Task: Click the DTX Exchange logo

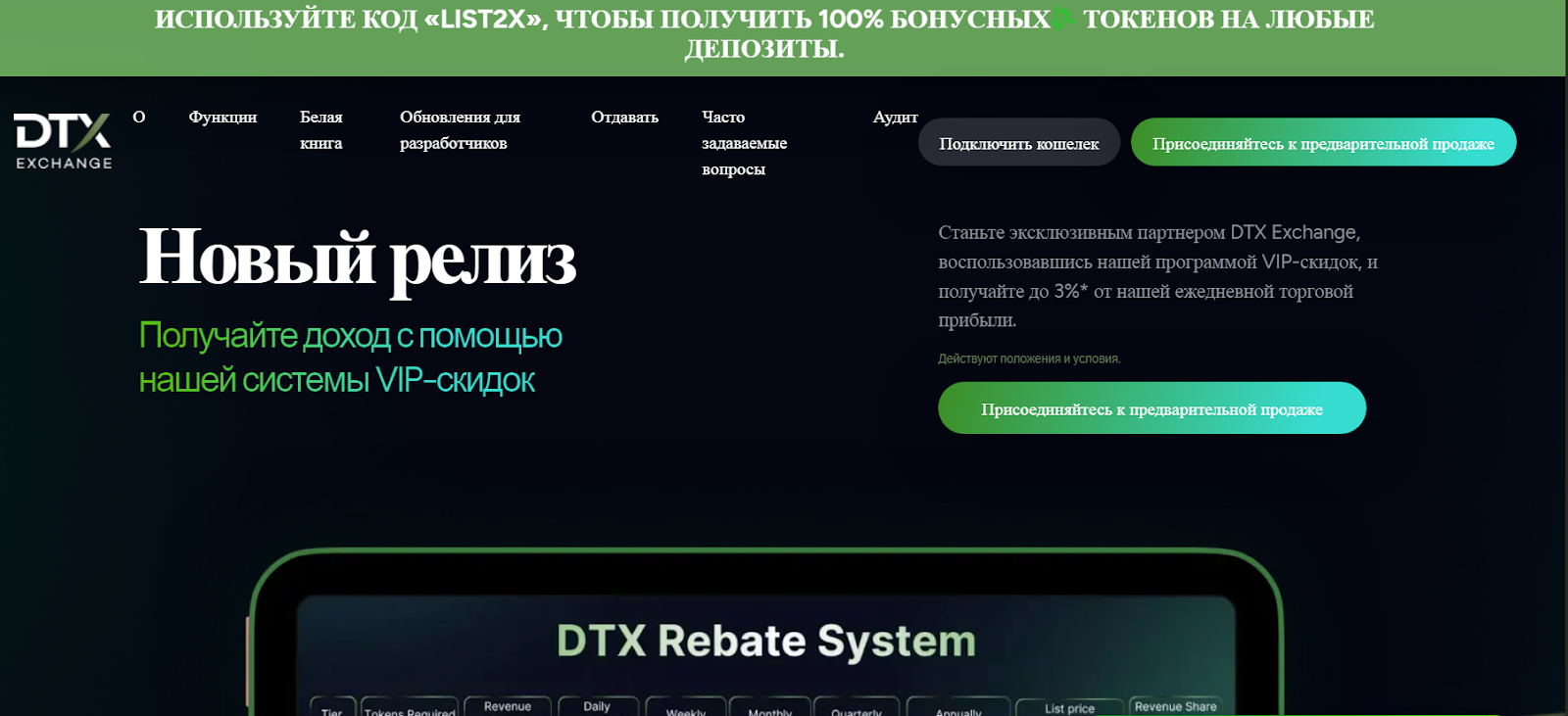Action: [x=63, y=142]
